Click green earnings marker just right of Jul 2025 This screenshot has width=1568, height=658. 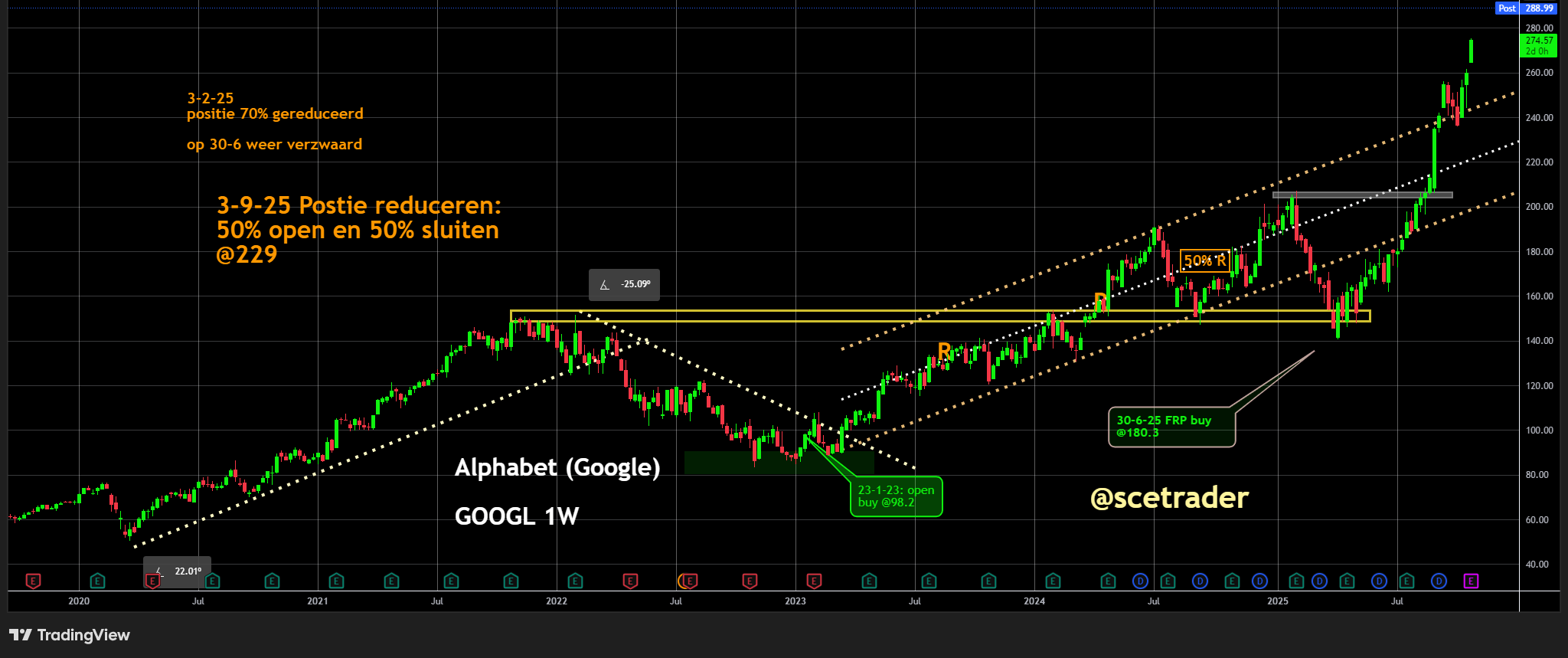click(1406, 581)
